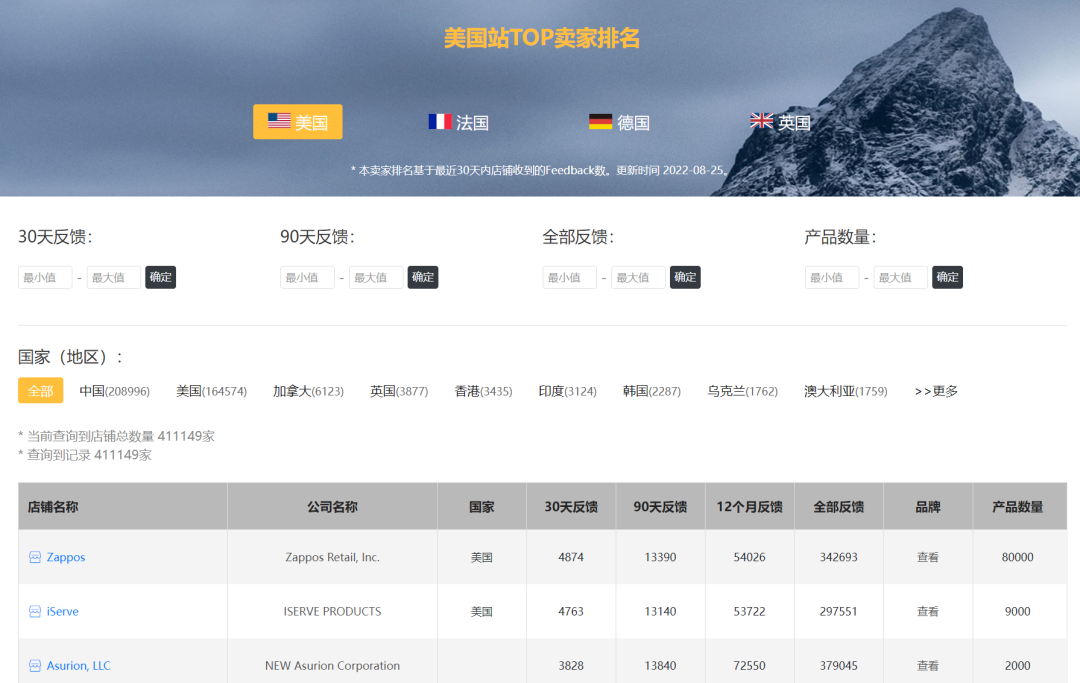Click the French flag icon

pyautogui.click(x=440, y=121)
